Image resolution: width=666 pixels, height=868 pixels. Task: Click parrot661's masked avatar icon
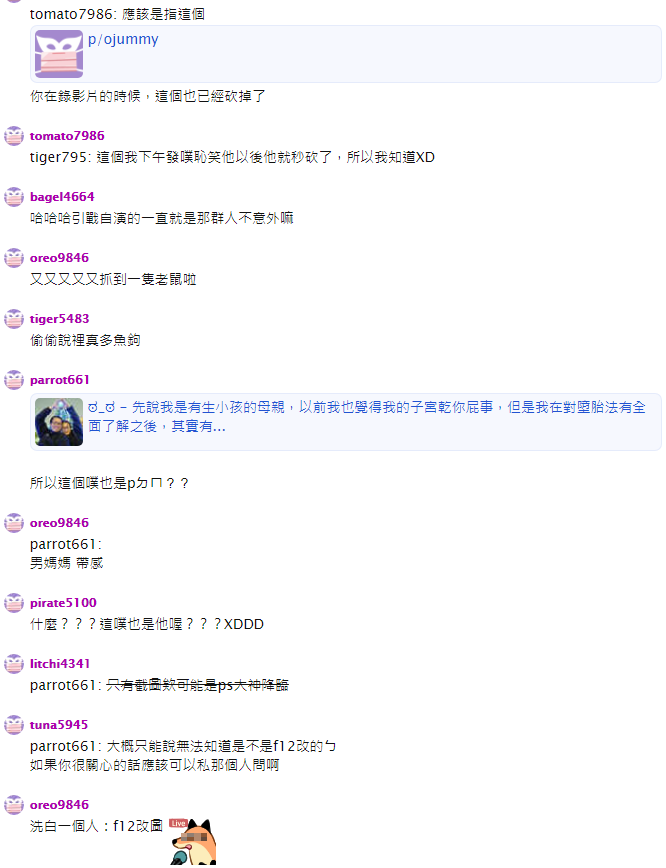14,380
